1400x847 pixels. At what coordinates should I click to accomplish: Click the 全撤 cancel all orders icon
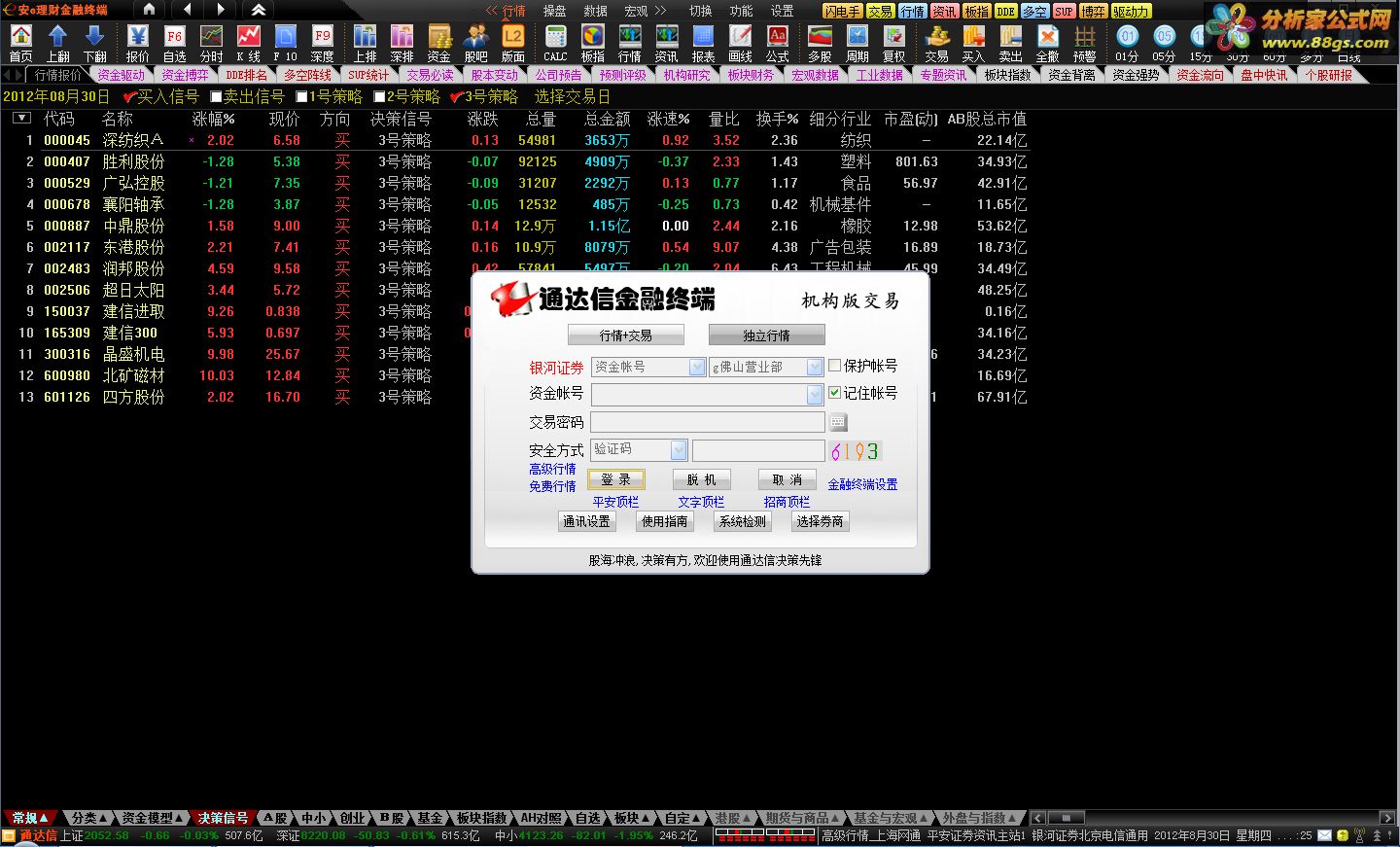tap(1047, 43)
